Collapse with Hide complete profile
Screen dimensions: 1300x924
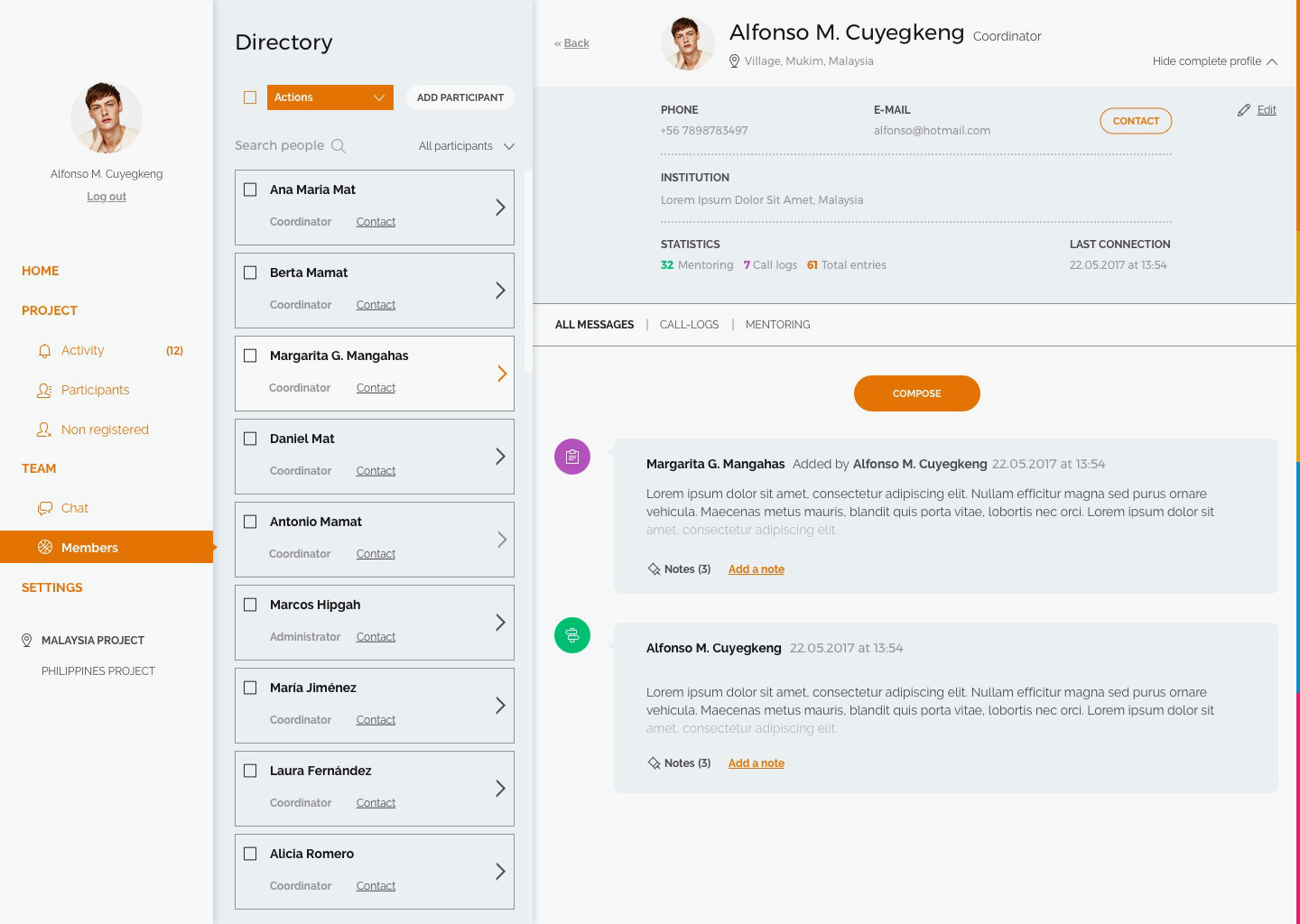[1214, 61]
